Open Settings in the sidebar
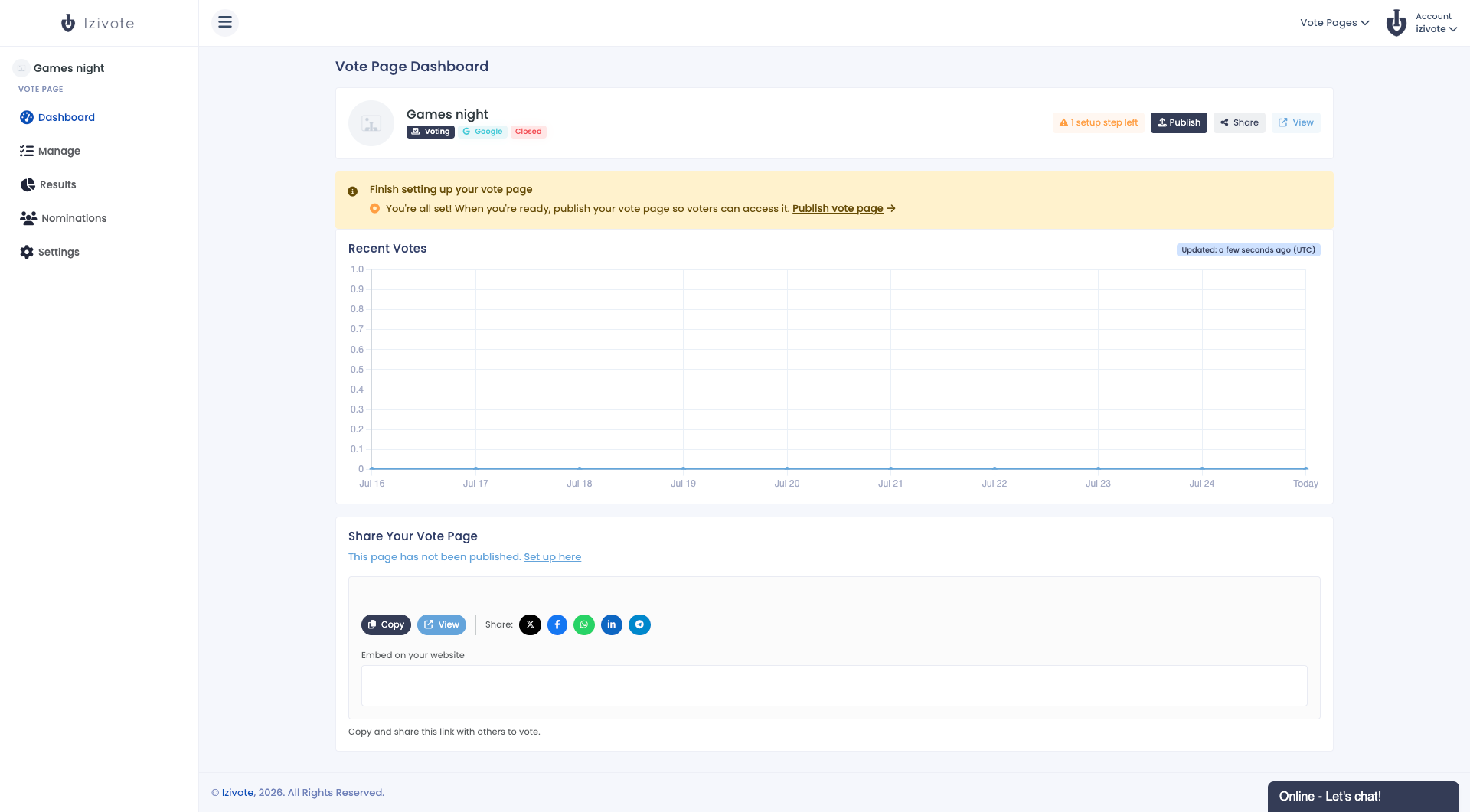This screenshot has height=812, width=1470. pos(50,252)
